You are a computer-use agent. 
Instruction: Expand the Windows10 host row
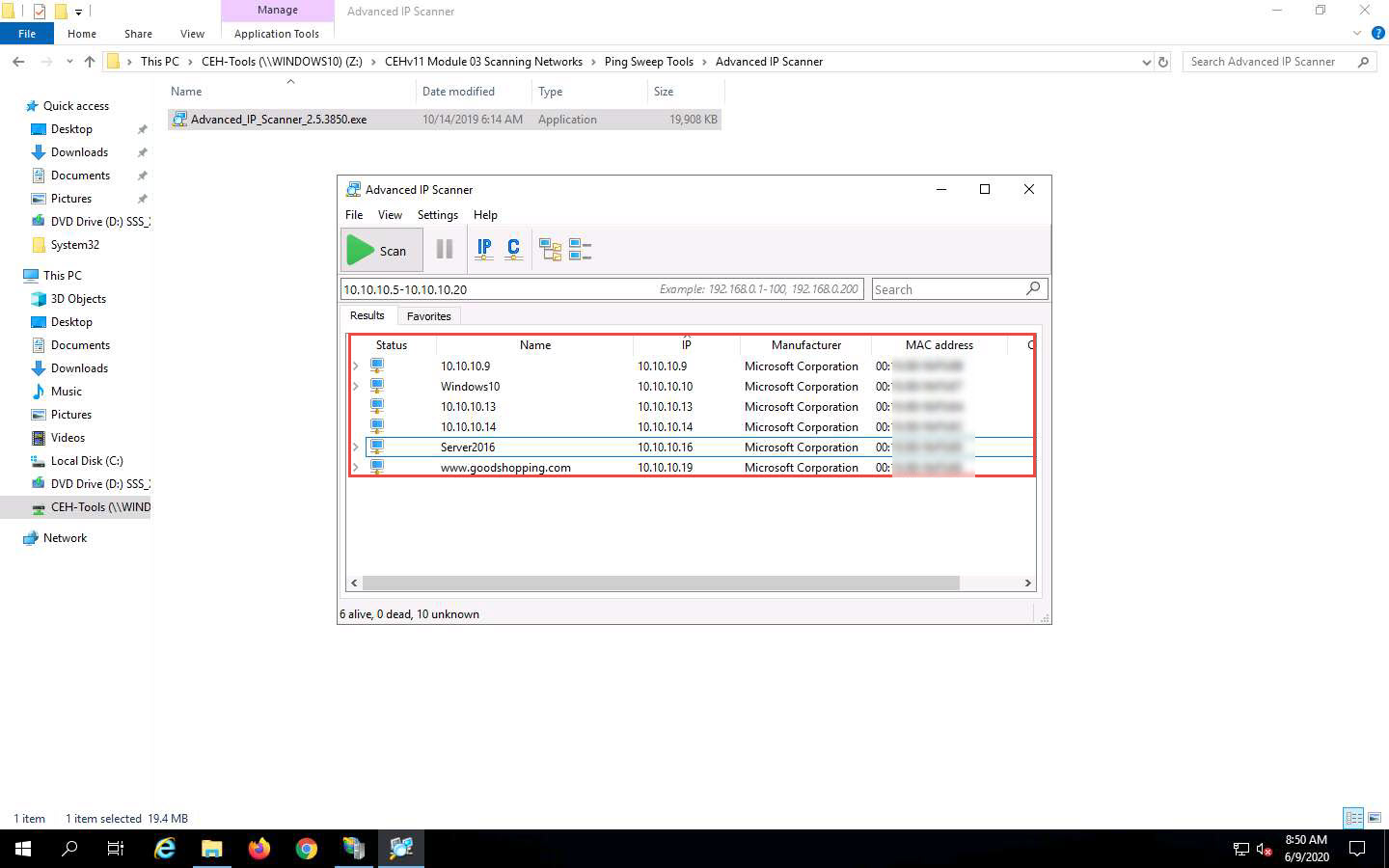point(355,387)
